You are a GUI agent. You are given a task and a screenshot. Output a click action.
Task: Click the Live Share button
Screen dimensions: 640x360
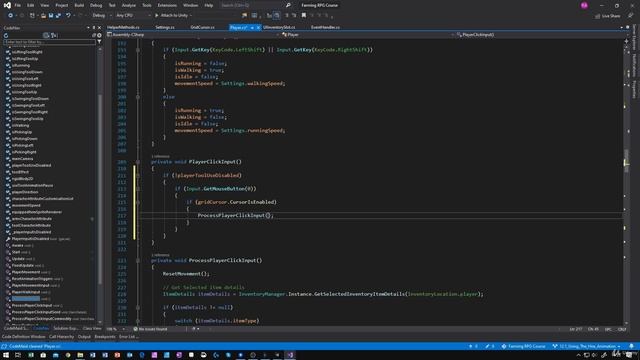607,16
